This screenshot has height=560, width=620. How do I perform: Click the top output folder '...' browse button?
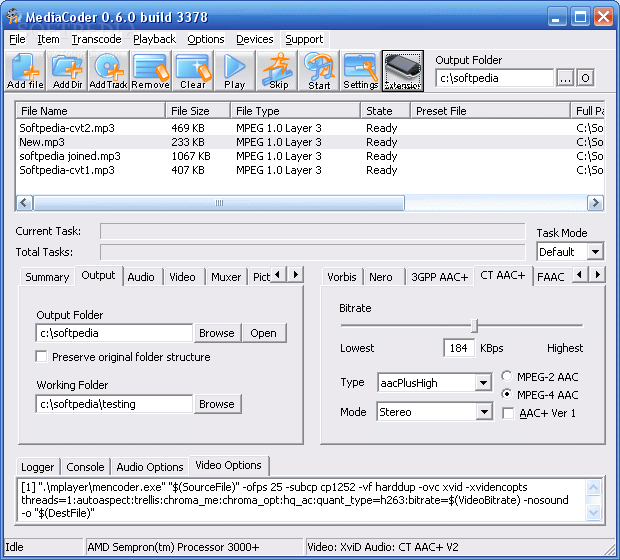click(x=565, y=78)
